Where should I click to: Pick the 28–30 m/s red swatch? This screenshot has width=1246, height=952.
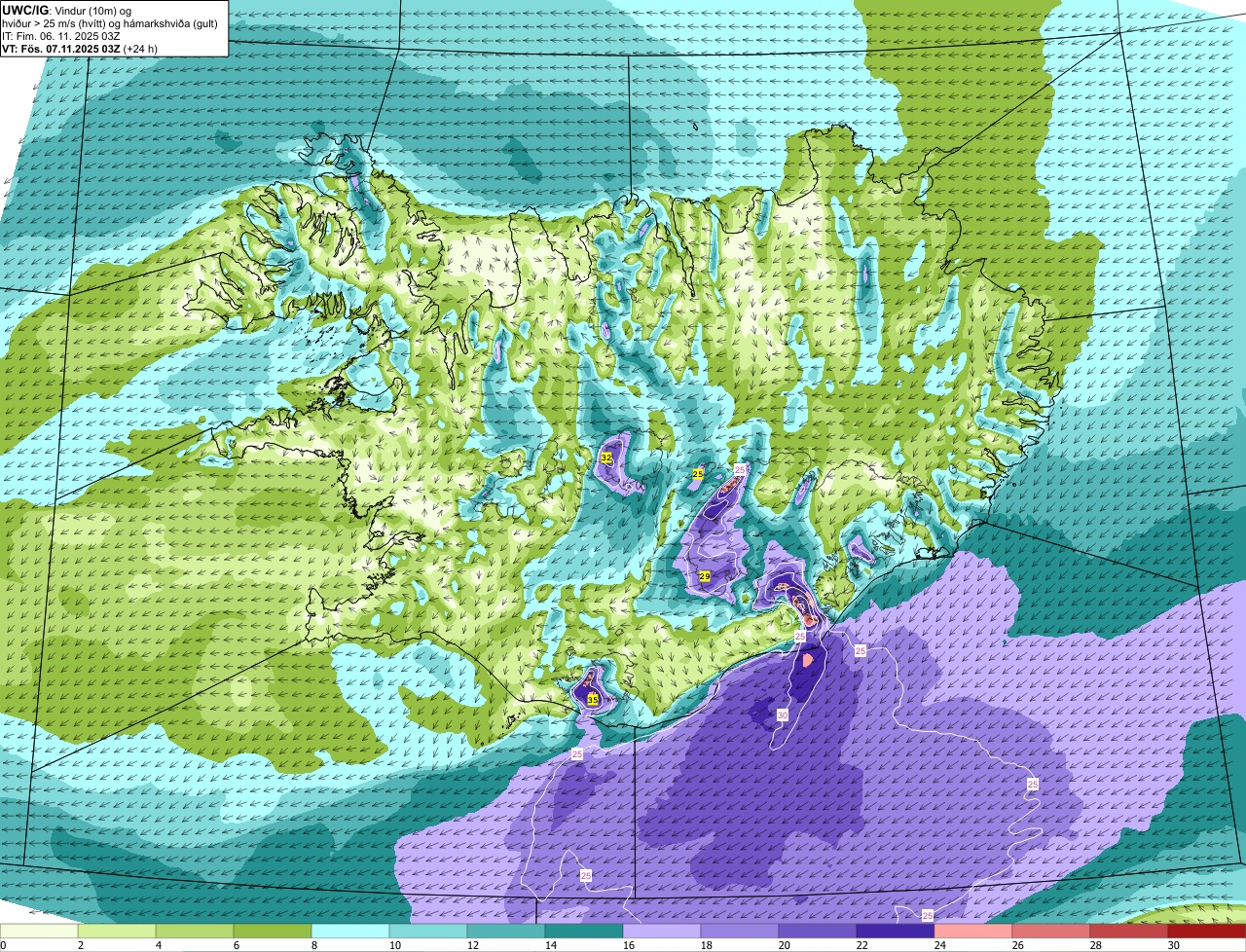pyautogui.click(x=1129, y=932)
